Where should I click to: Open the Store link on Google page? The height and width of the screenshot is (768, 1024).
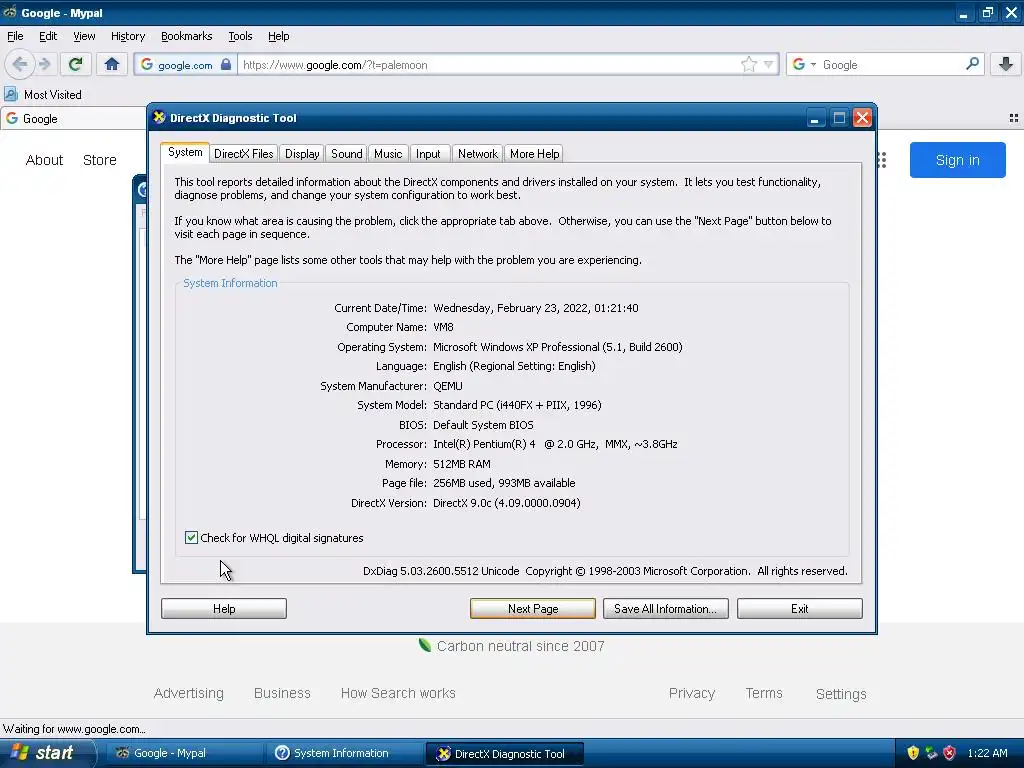tap(99, 160)
